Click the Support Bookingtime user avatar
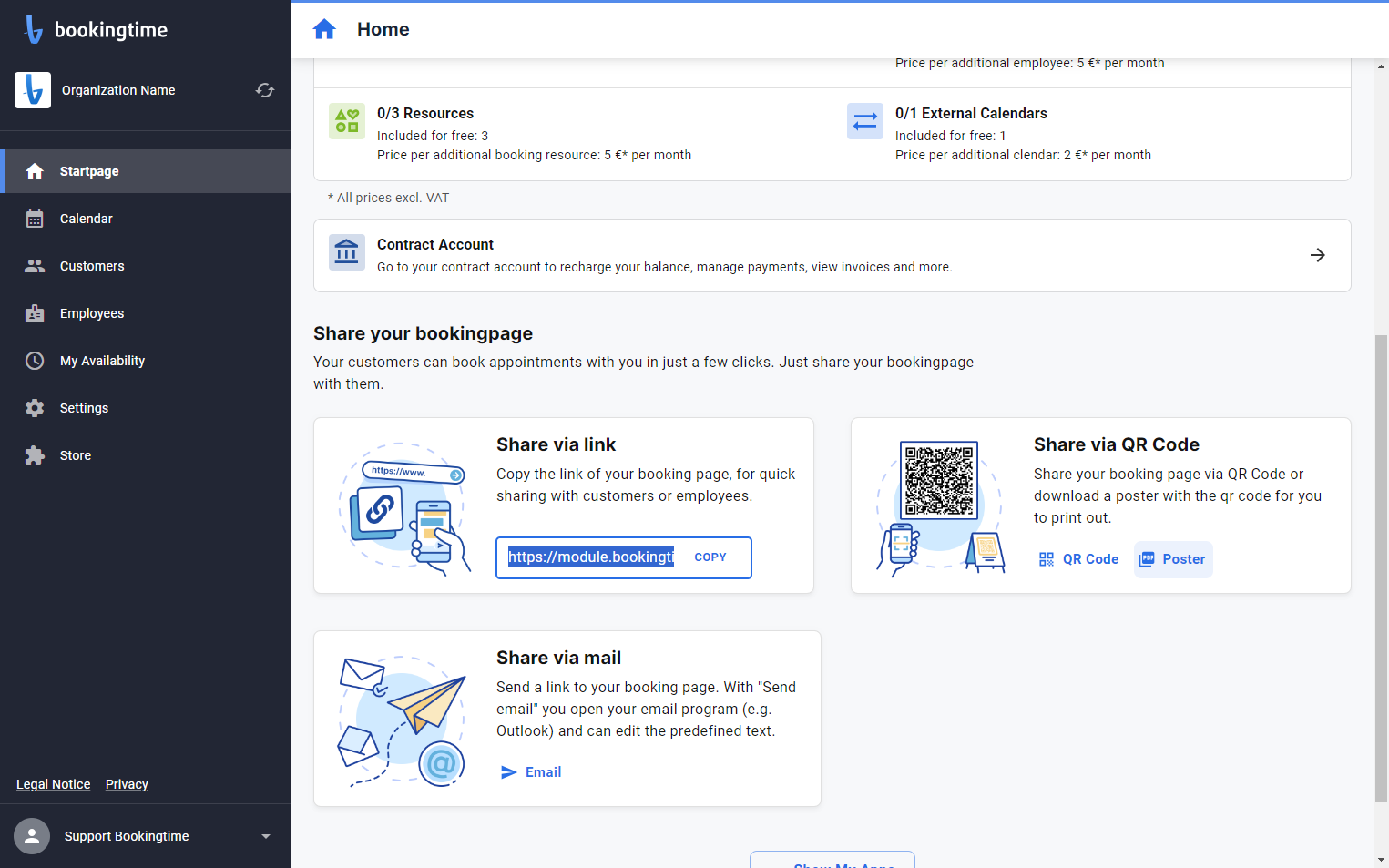The height and width of the screenshot is (868, 1389). tap(32, 836)
